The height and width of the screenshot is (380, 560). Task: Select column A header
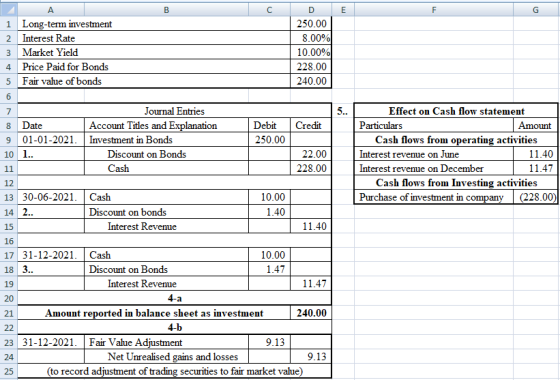point(51,10)
